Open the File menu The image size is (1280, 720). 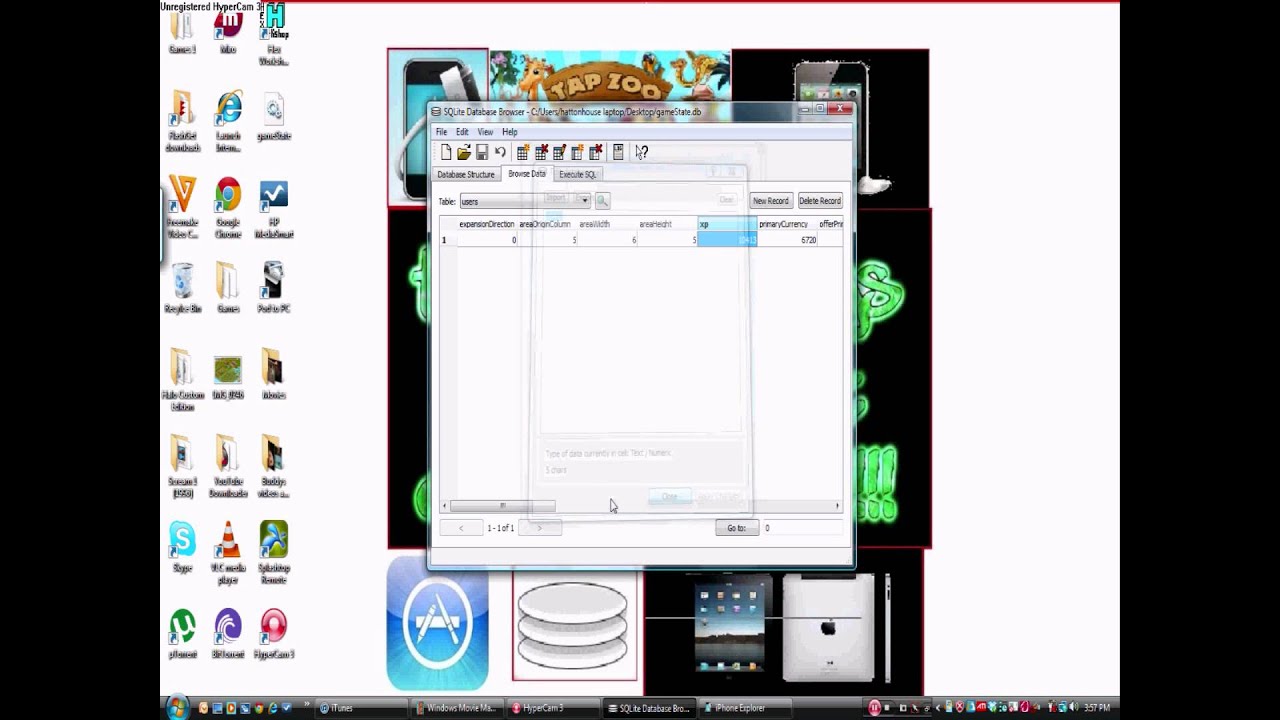[441, 132]
